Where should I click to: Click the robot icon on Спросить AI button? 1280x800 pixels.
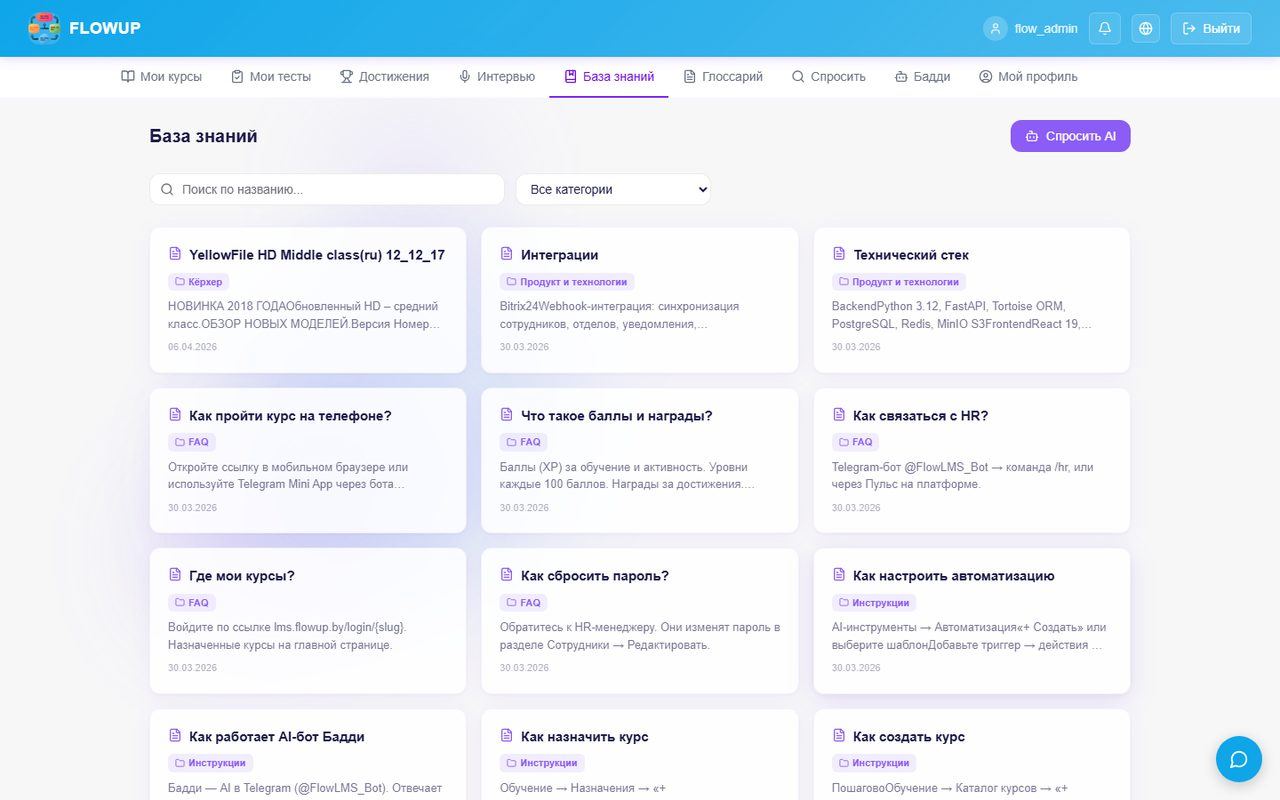click(x=1032, y=136)
